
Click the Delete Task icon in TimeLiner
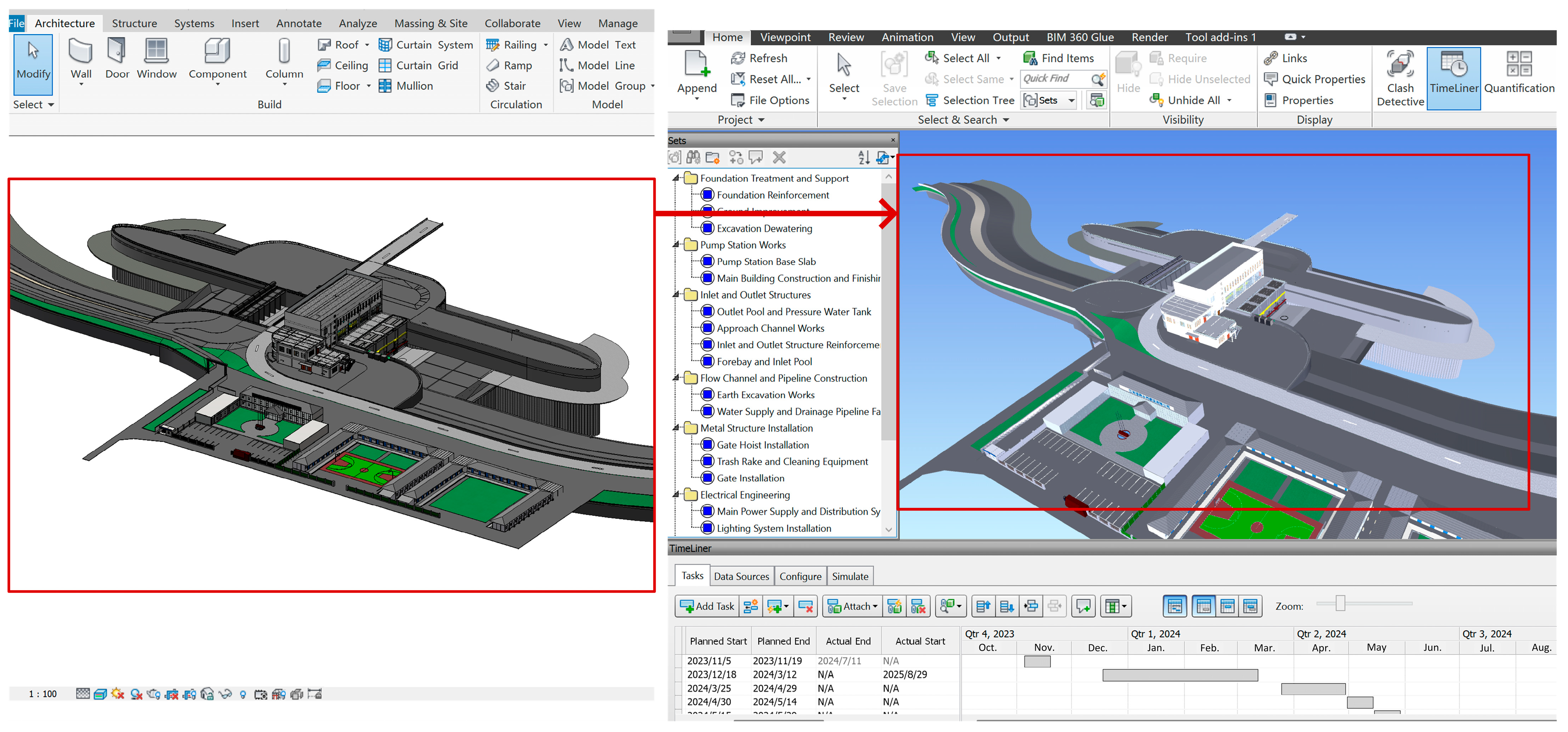[x=805, y=606]
